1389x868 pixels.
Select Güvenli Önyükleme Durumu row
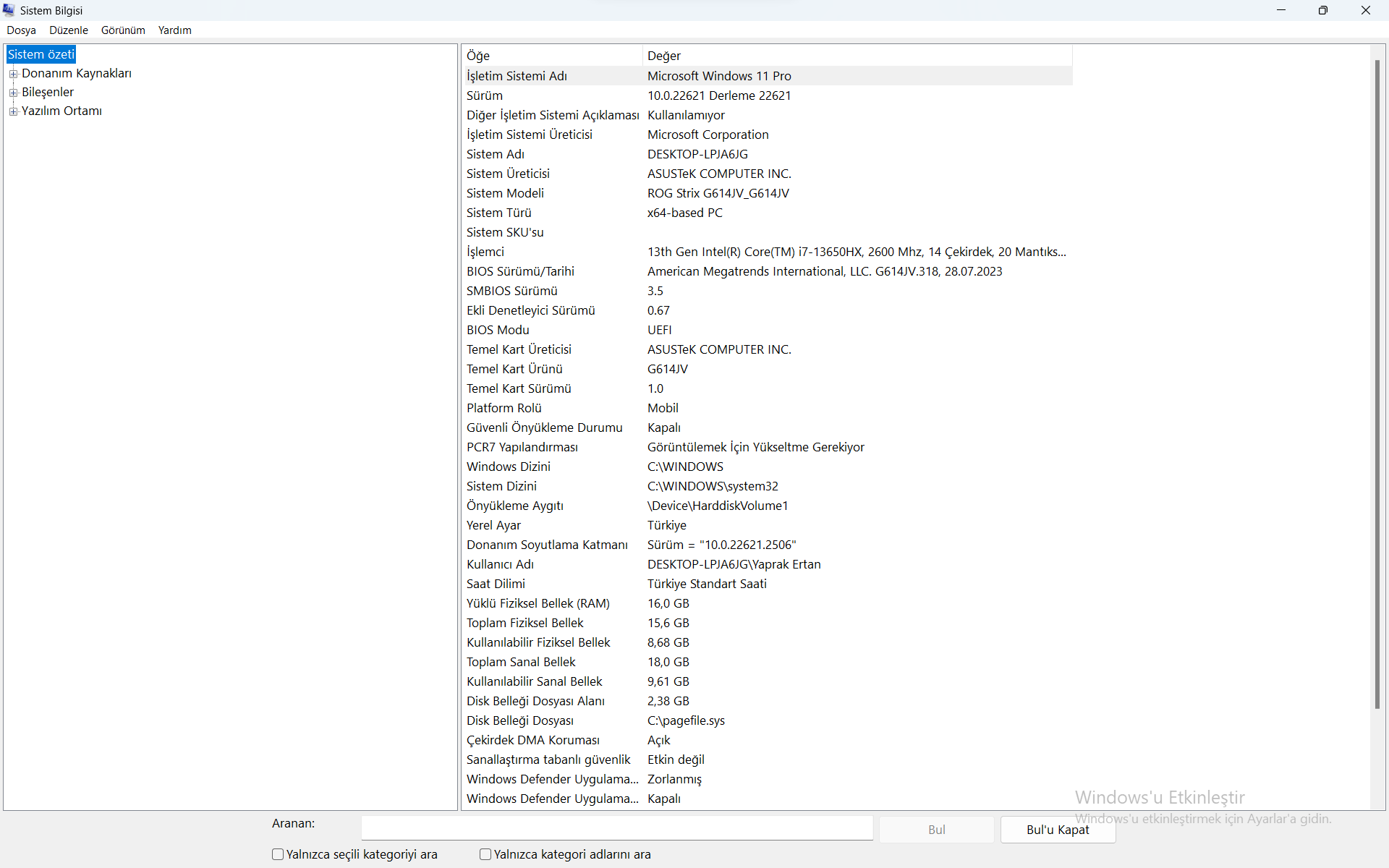[768, 427]
